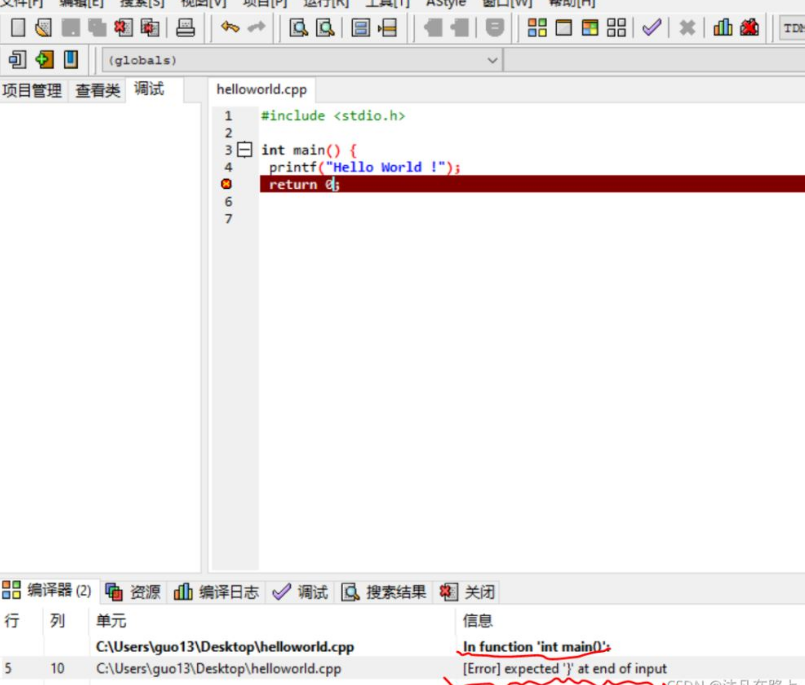Open the empty members dropdown beside globals
Viewport: 805px width, 685px height.
(x=655, y=61)
